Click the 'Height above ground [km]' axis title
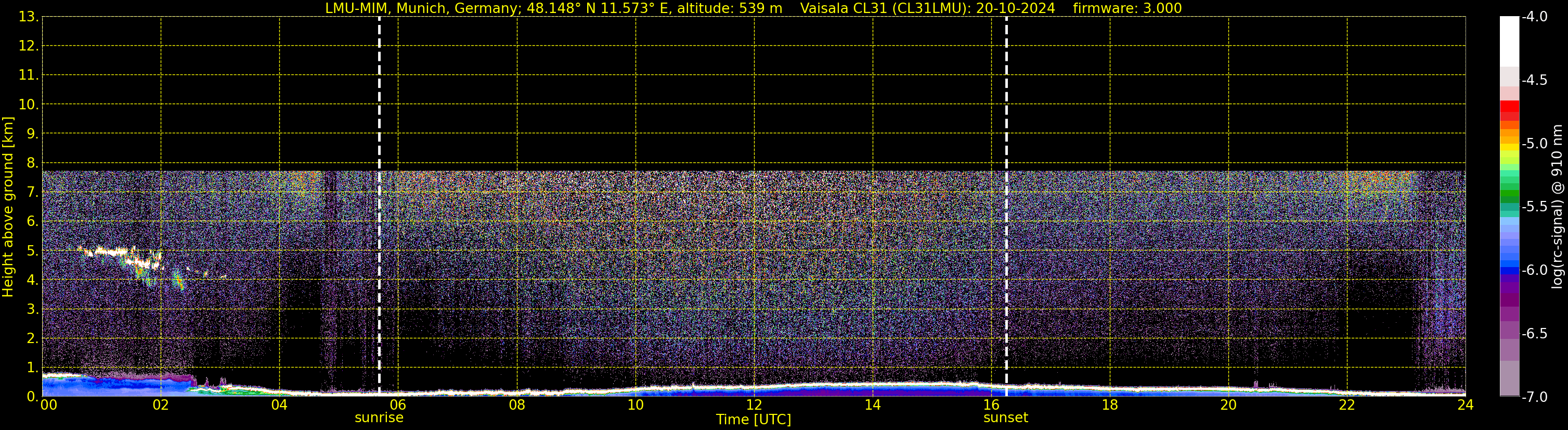The image size is (1568, 430). point(8,207)
